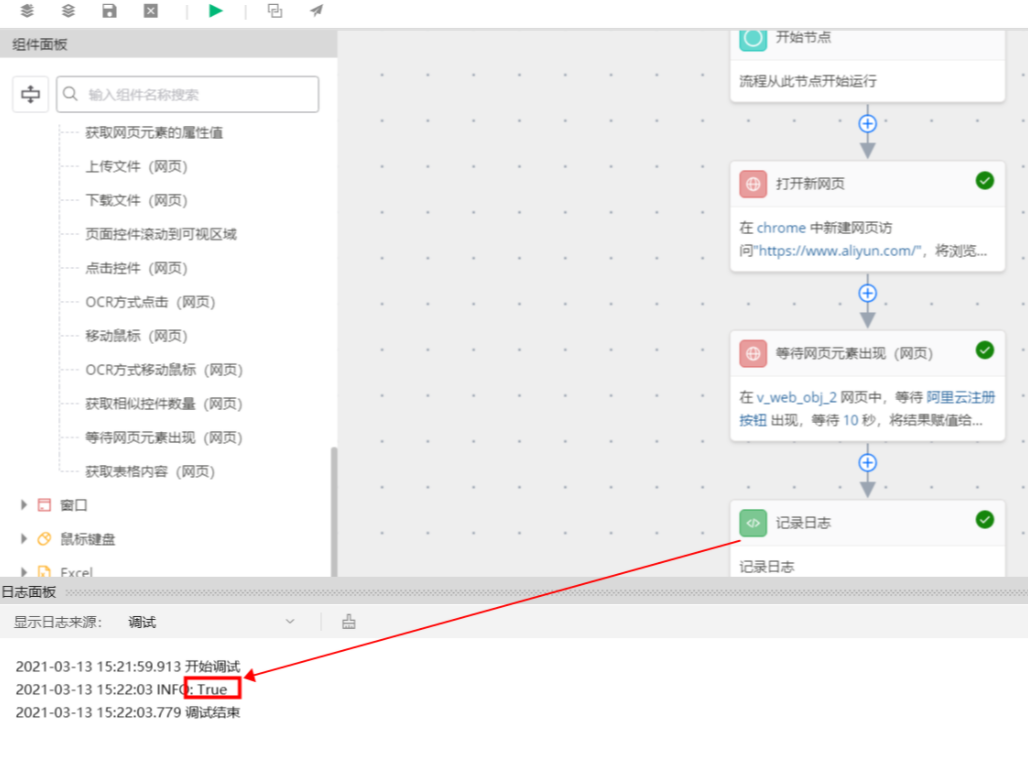Click the 10 seconds value link
Viewport: 1028px width, 778px height.
(850, 420)
